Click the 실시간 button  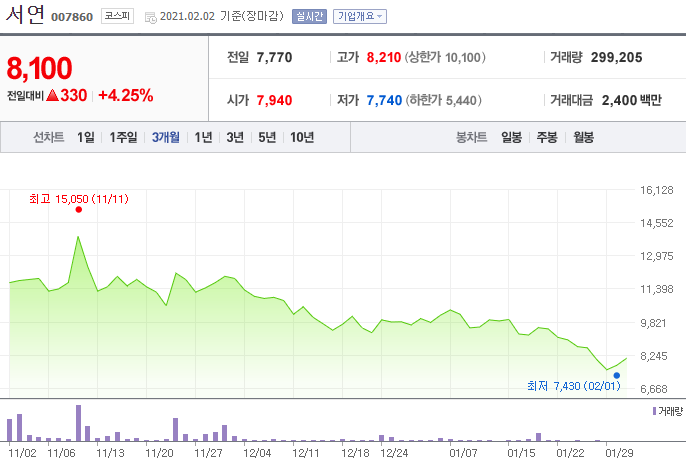click(309, 17)
